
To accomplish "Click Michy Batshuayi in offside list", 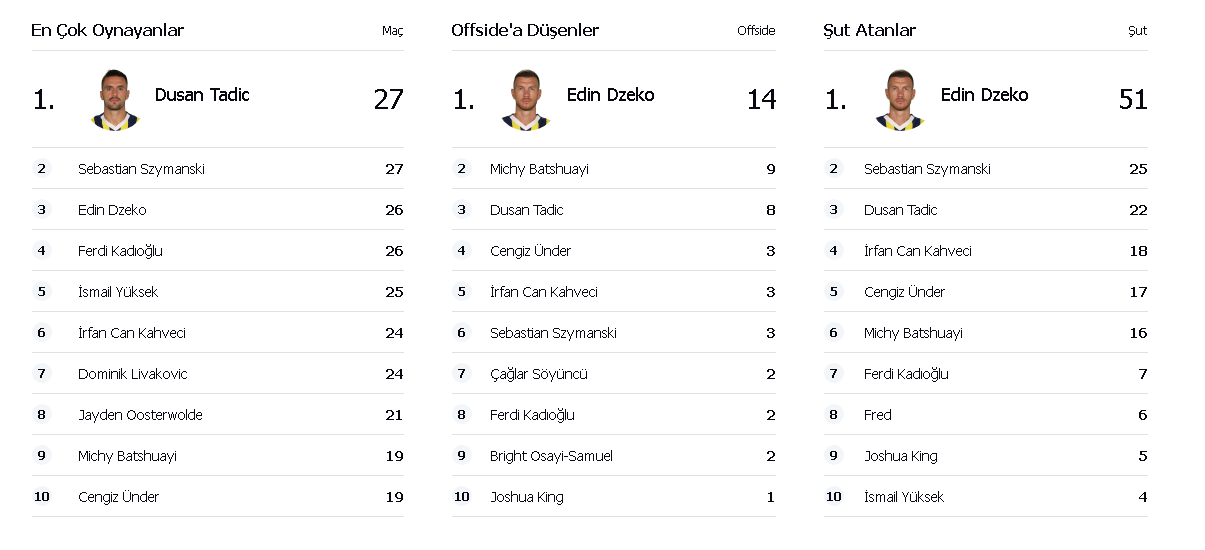I will (539, 169).
